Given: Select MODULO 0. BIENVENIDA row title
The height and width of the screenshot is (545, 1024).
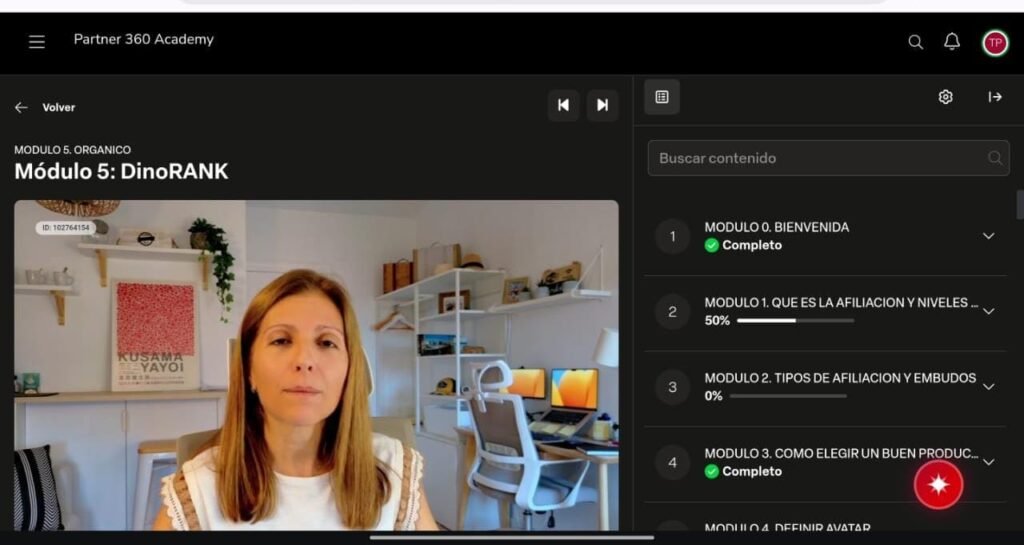Looking at the screenshot, I should pyautogui.click(x=776, y=227).
